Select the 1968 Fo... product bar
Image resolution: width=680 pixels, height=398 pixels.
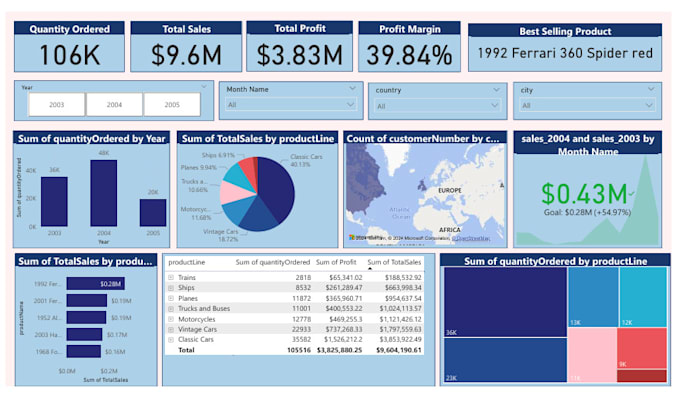(x=84, y=351)
